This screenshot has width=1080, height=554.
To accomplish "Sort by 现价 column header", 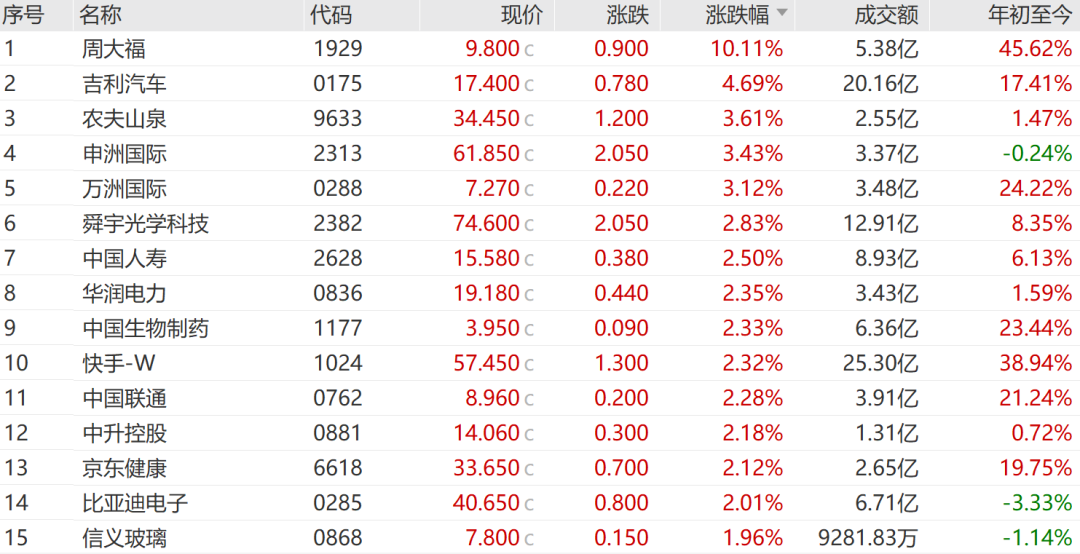I will pos(521,15).
